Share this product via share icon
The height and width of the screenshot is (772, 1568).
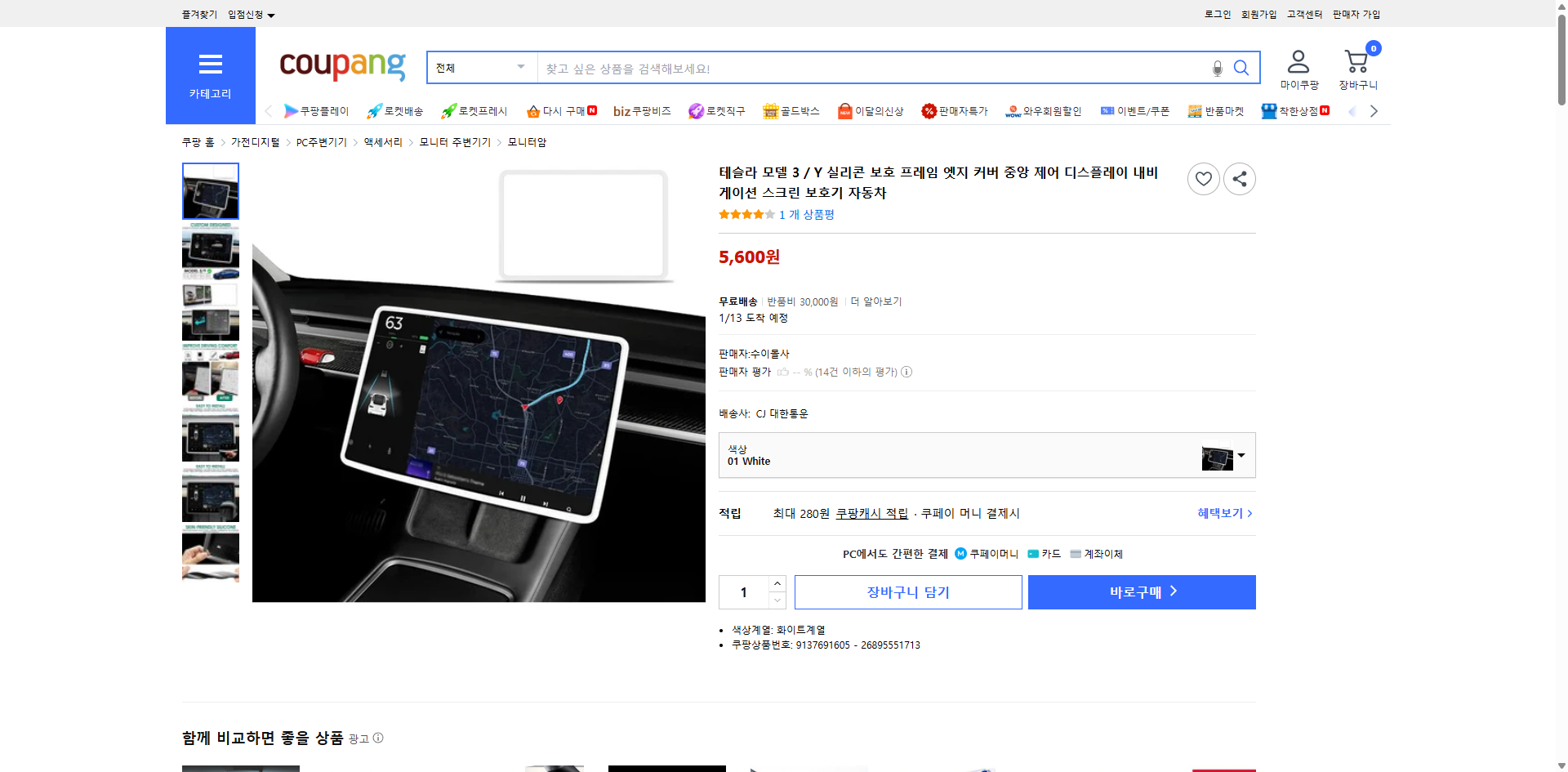(x=1239, y=178)
